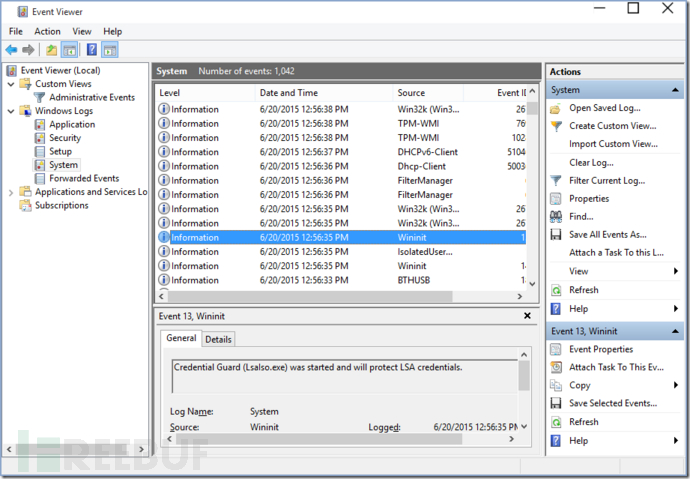Sort events by Event ID column header
This screenshot has width=690, height=479.
495,93
